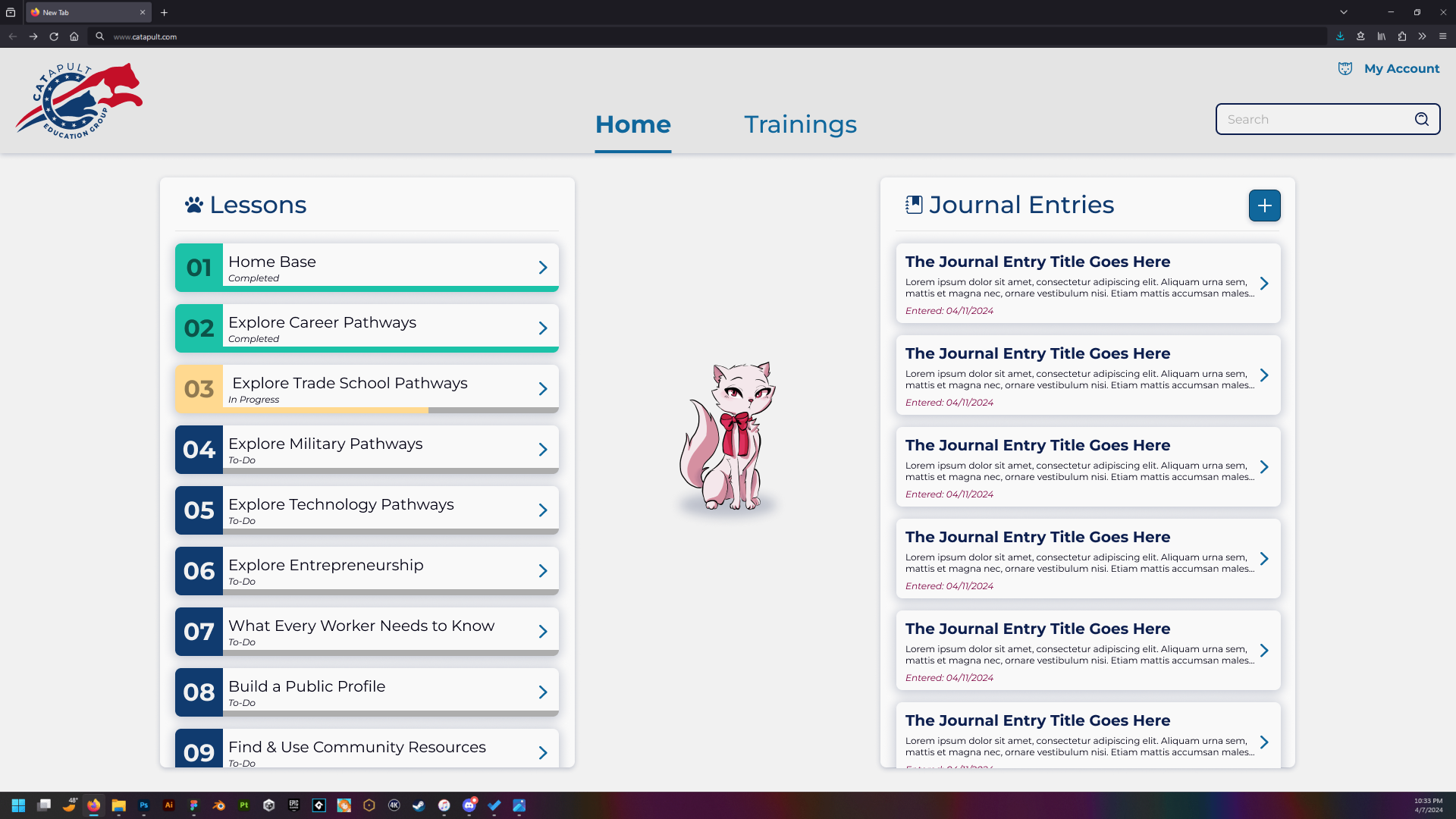Screen dimensions: 1456x819
Task: Click the Catapult Education Group logo
Action: coord(79,101)
